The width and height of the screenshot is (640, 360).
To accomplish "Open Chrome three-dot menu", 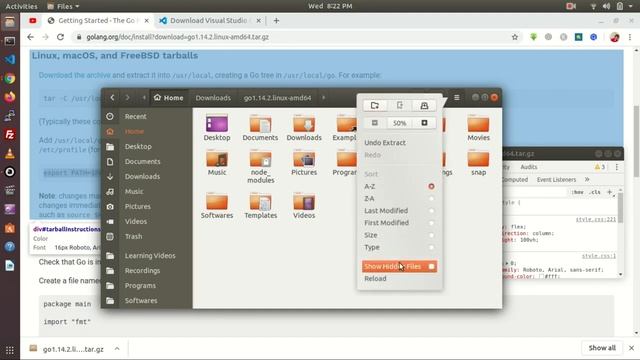I will click(630, 37).
